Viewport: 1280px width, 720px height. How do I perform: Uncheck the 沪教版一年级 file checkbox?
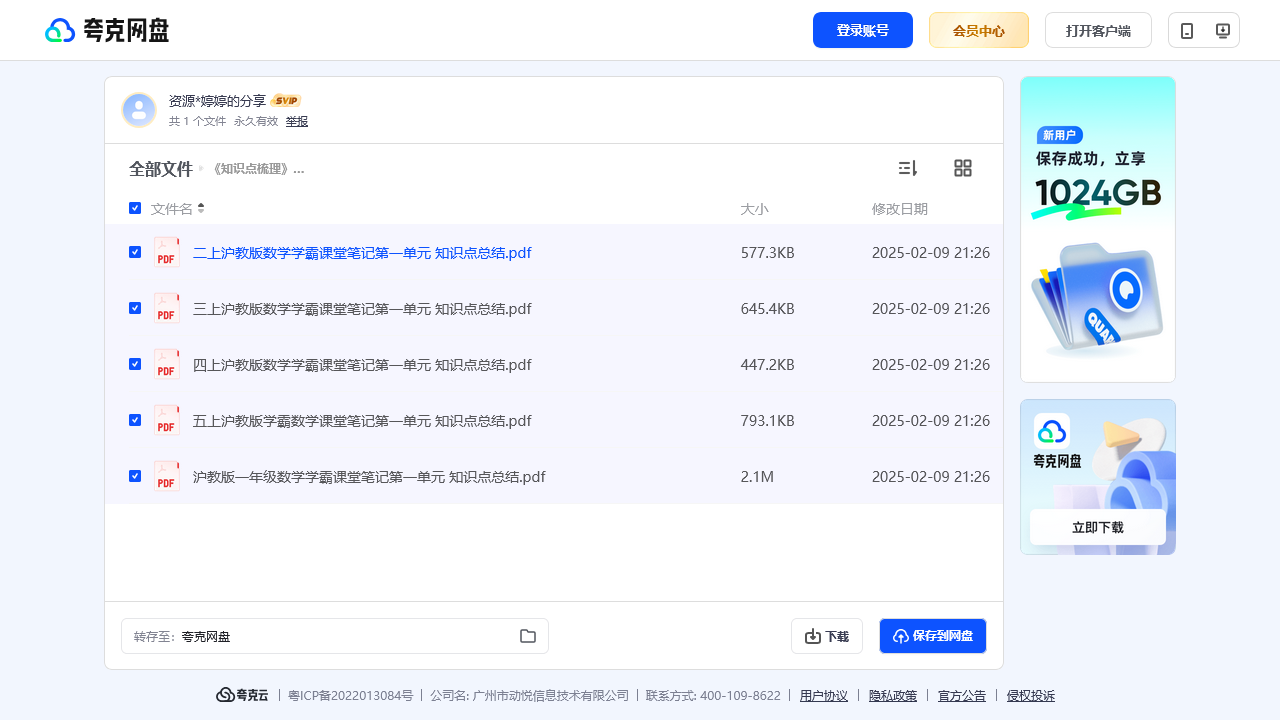pyautogui.click(x=135, y=476)
